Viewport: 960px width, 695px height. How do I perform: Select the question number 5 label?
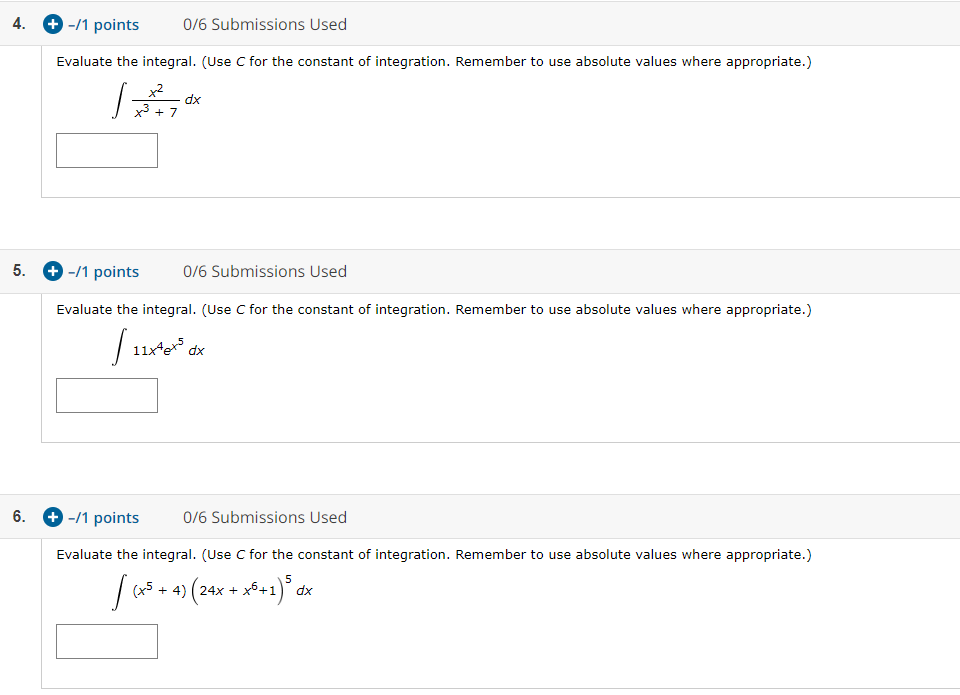pyautogui.click(x=17, y=270)
